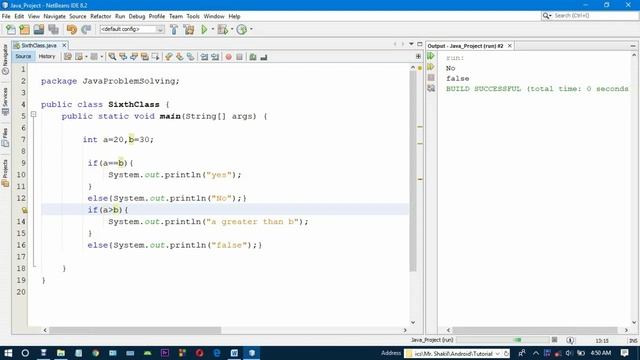Open the Services side panel

tap(5, 101)
